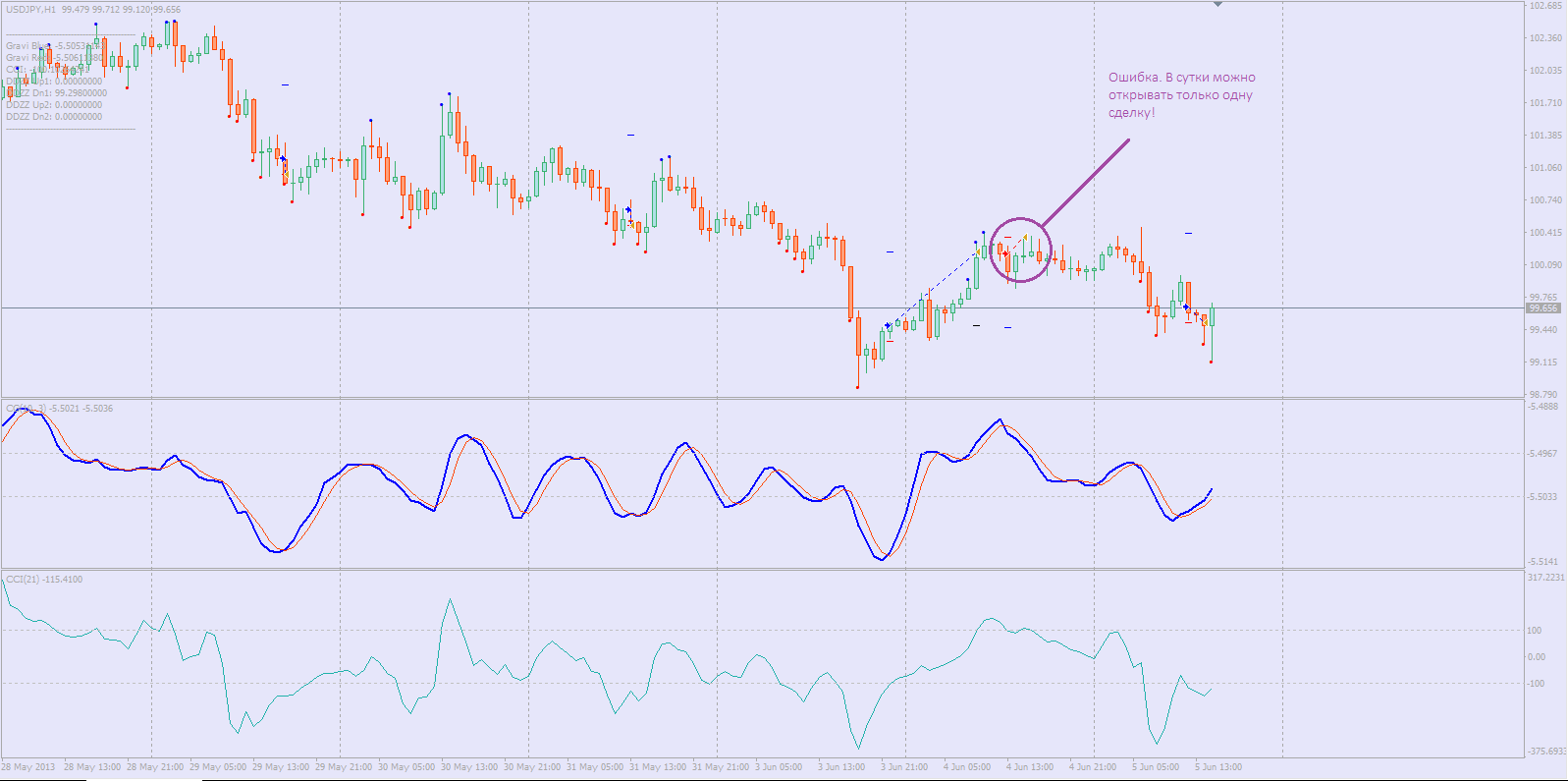
Task: Click the 4 Jun 21:00 time label
Action: 1093,767
